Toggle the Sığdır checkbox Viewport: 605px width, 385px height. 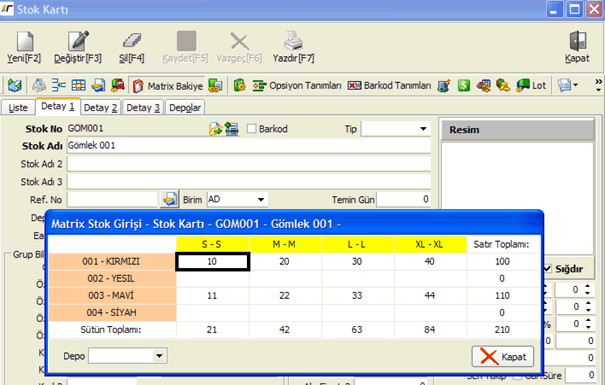(548, 268)
